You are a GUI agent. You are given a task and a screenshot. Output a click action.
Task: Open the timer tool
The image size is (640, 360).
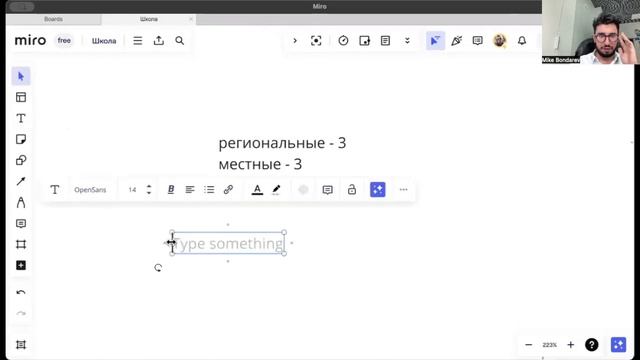click(343, 40)
